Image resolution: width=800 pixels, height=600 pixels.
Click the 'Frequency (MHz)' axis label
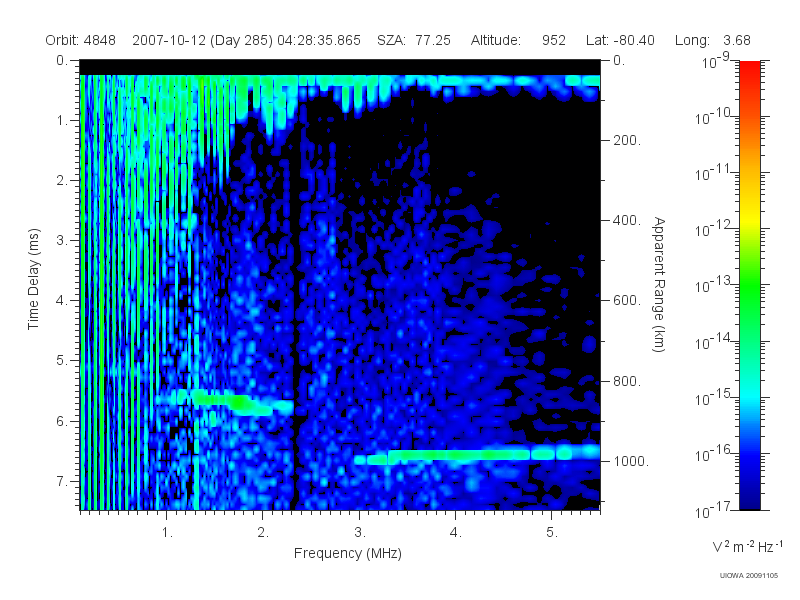(x=347, y=553)
